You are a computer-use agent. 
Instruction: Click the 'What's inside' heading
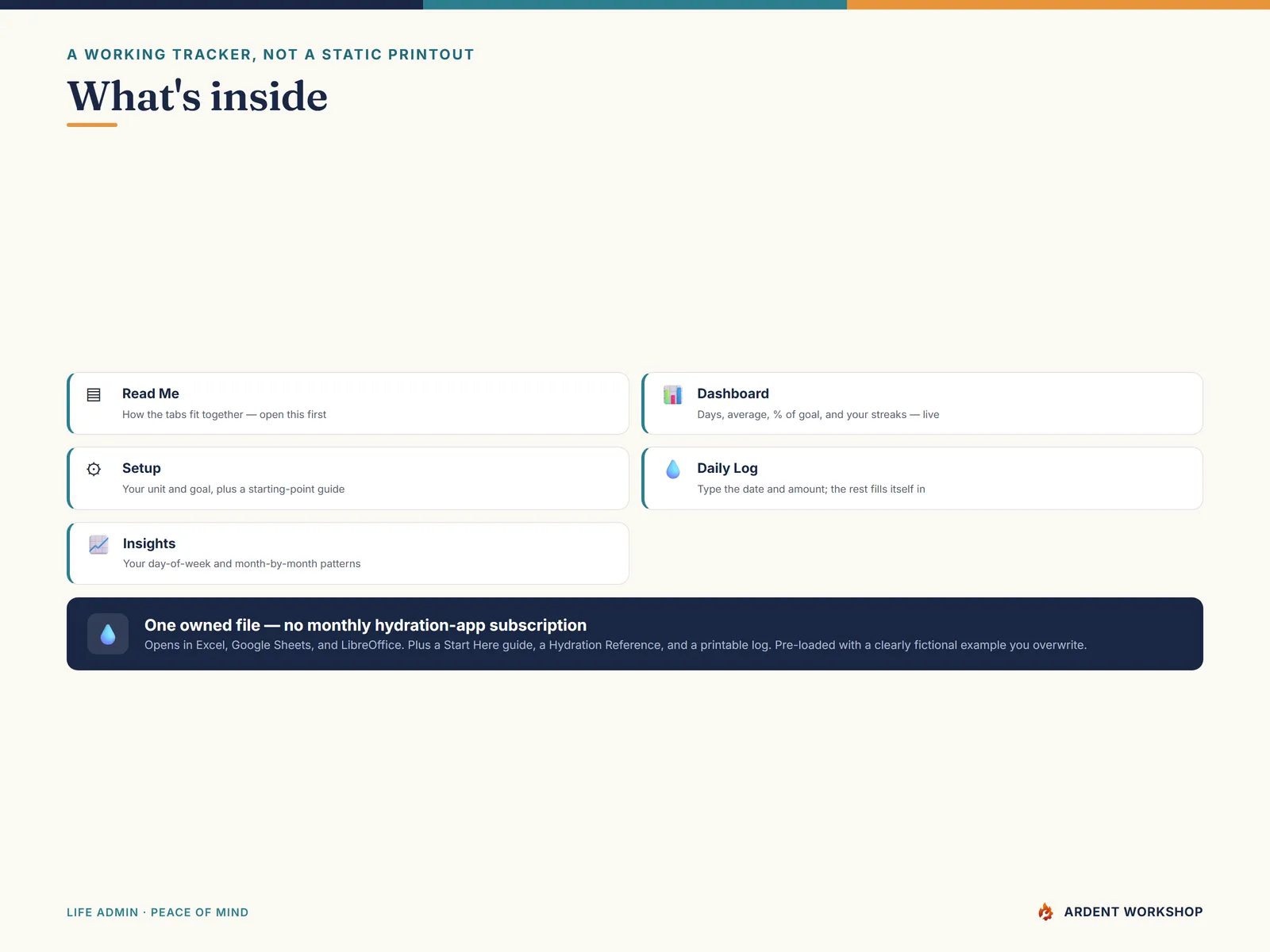pos(198,97)
